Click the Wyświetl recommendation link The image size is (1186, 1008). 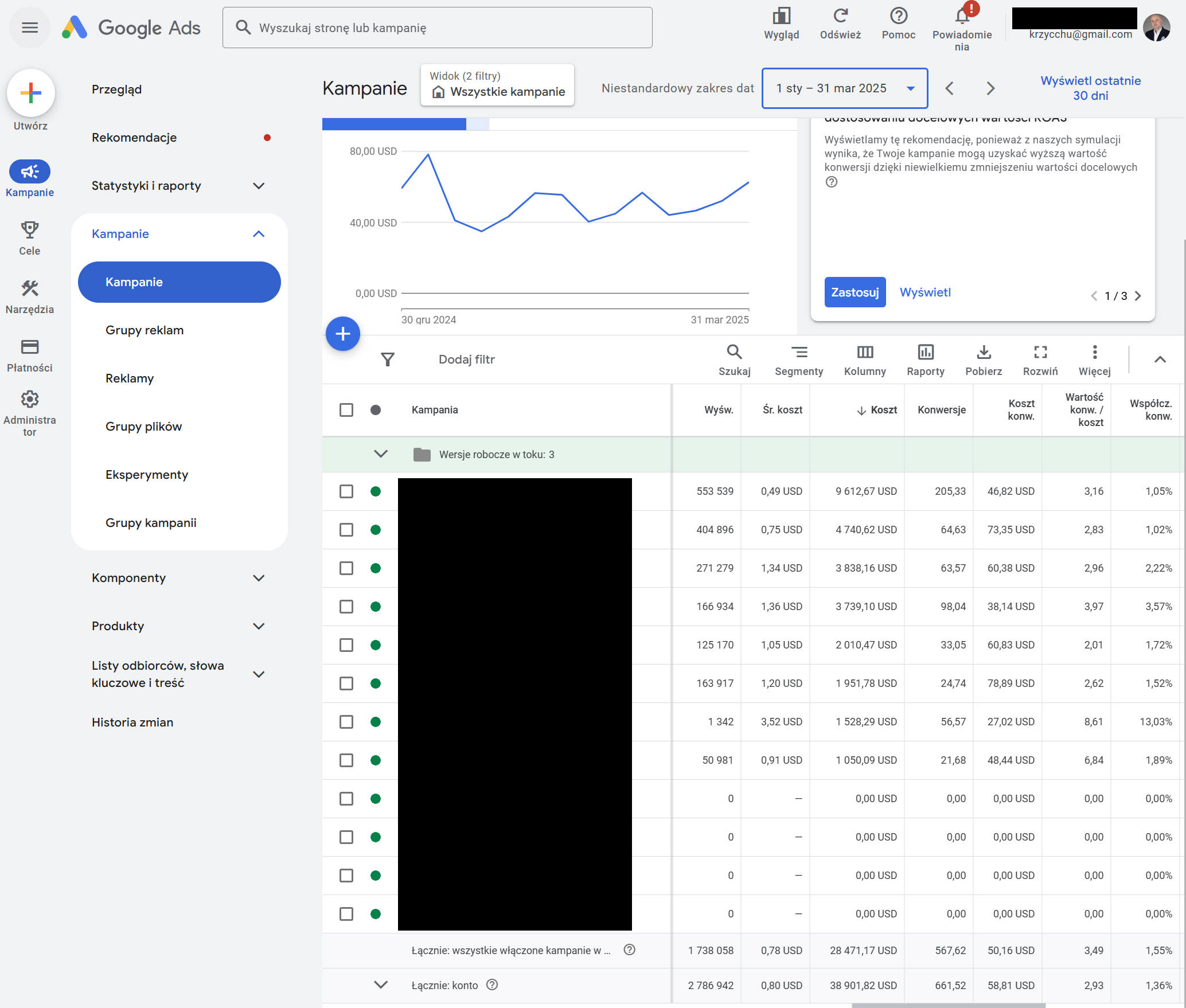click(925, 292)
